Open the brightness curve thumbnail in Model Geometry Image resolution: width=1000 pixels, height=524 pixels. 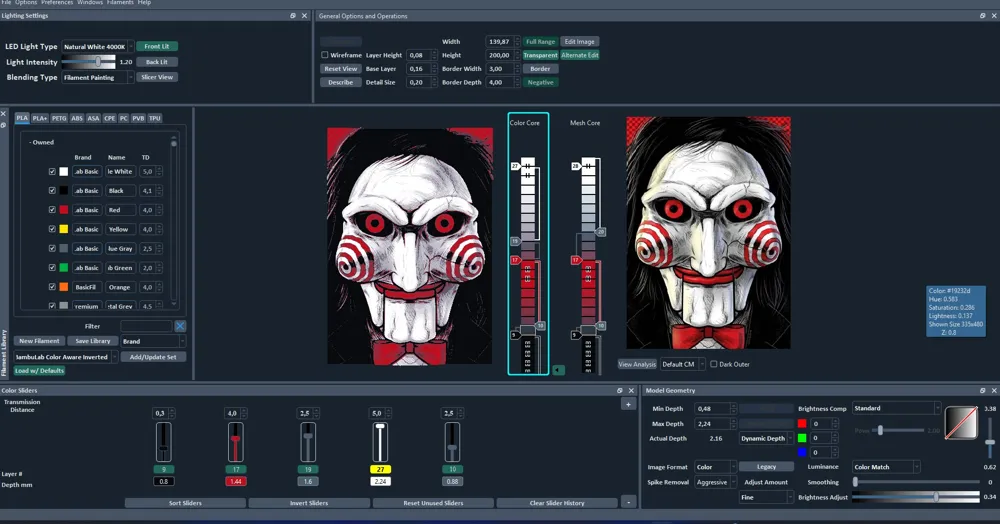click(x=961, y=423)
